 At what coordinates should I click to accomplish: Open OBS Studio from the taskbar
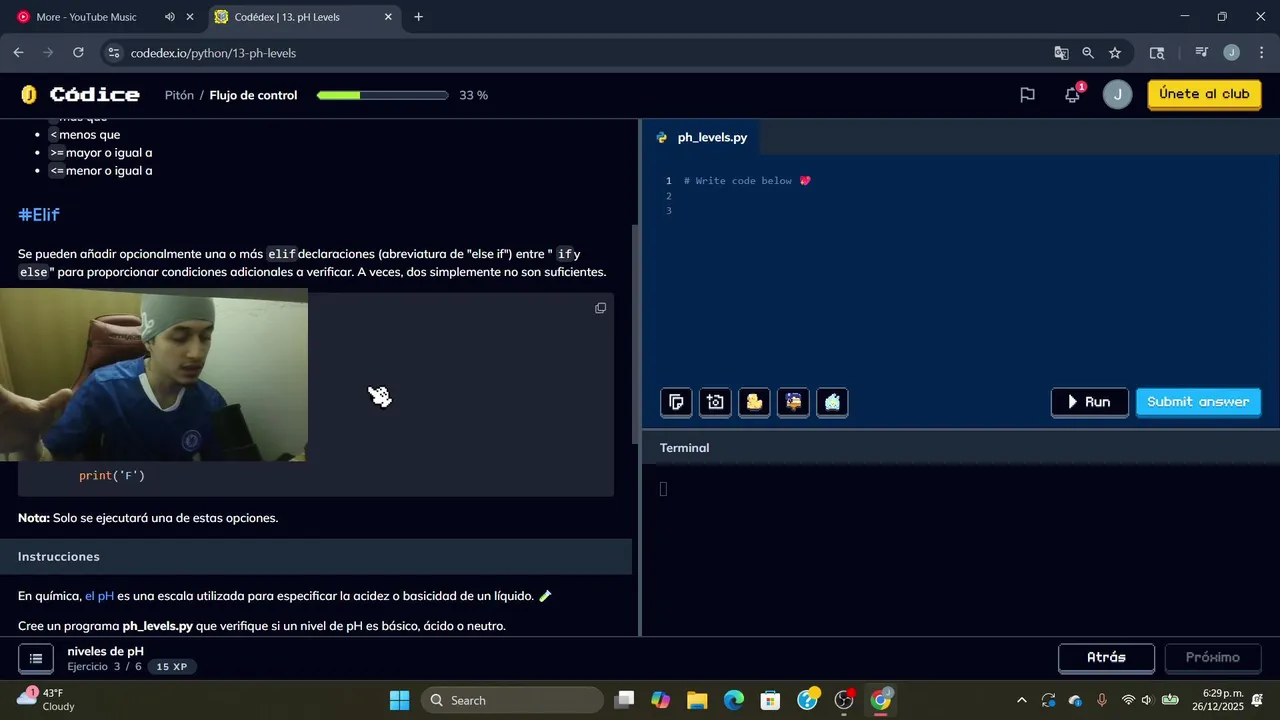844,700
